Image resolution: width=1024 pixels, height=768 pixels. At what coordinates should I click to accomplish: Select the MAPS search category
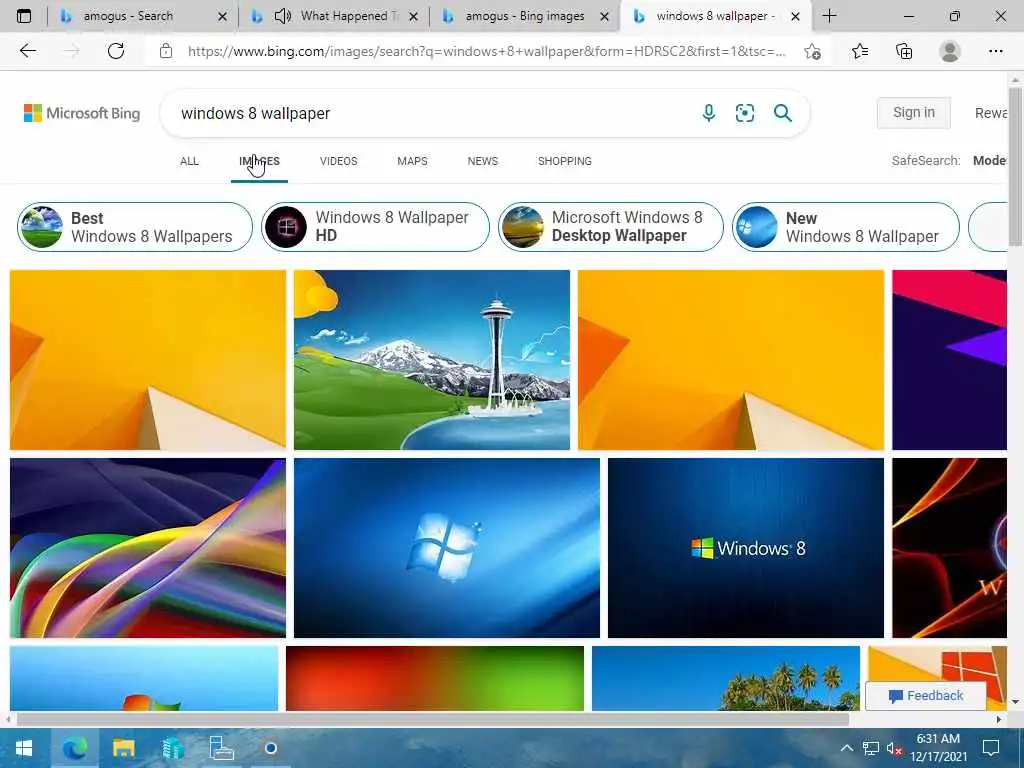412,161
